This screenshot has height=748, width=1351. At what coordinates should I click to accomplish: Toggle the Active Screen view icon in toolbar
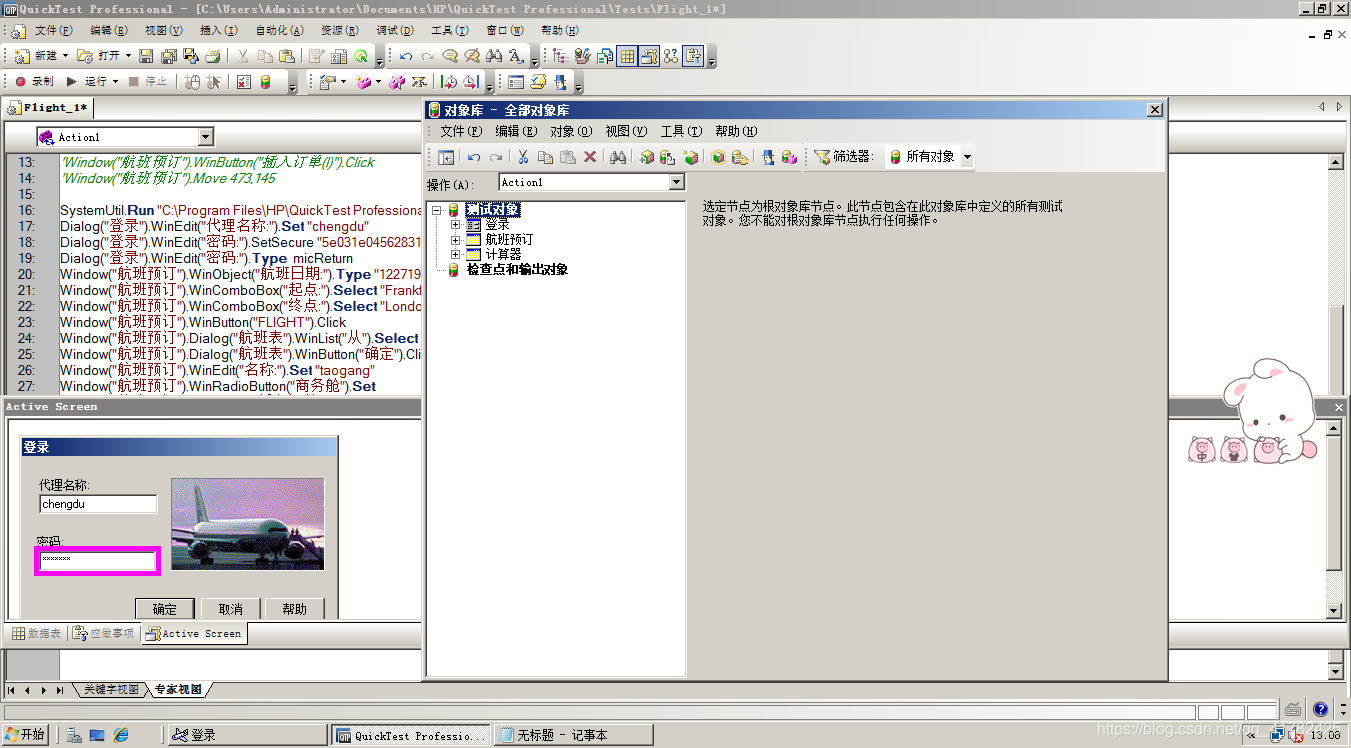click(x=650, y=56)
